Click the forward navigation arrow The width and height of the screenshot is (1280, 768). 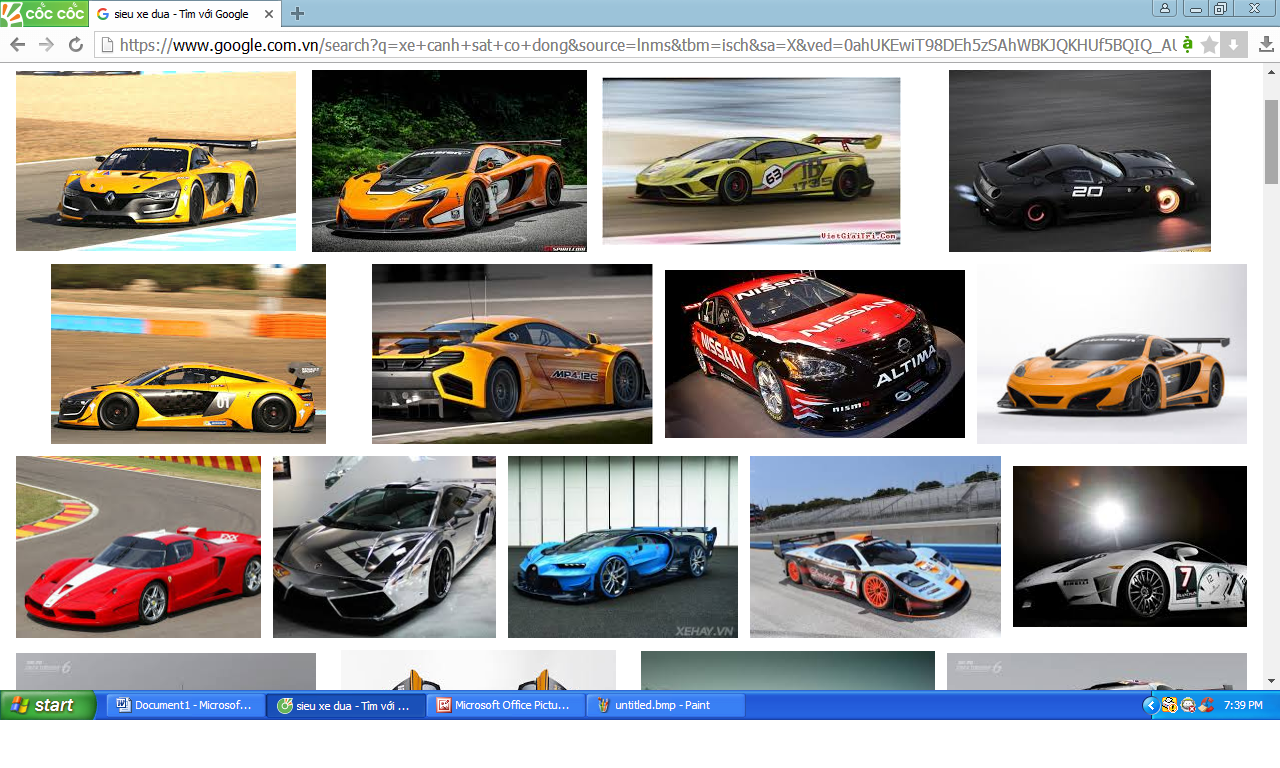click(46, 45)
